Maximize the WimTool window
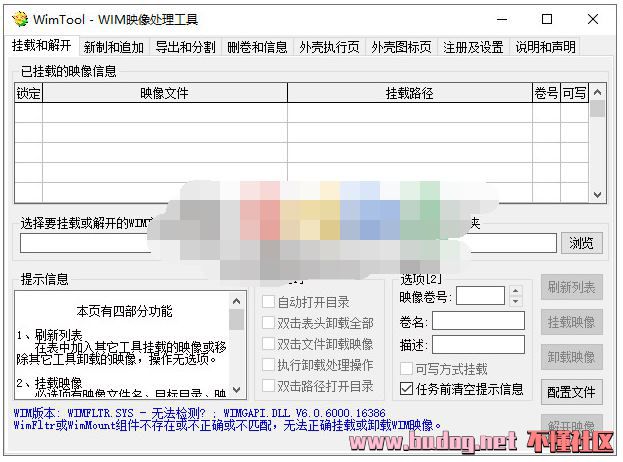Screen dimensions: 623x462 click(x=547, y=19)
